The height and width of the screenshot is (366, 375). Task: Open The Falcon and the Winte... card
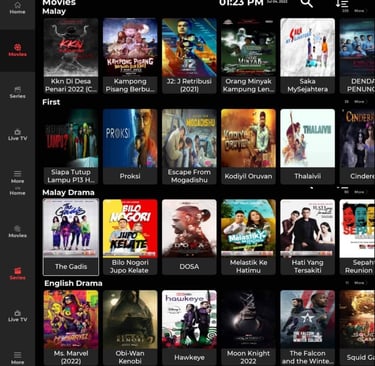(x=308, y=328)
